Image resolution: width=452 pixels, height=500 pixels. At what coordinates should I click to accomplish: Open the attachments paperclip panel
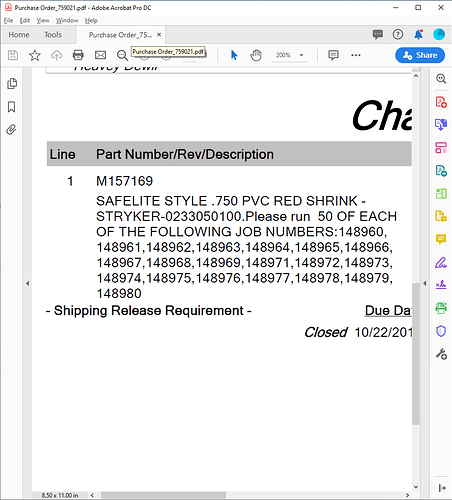[11, 130]
